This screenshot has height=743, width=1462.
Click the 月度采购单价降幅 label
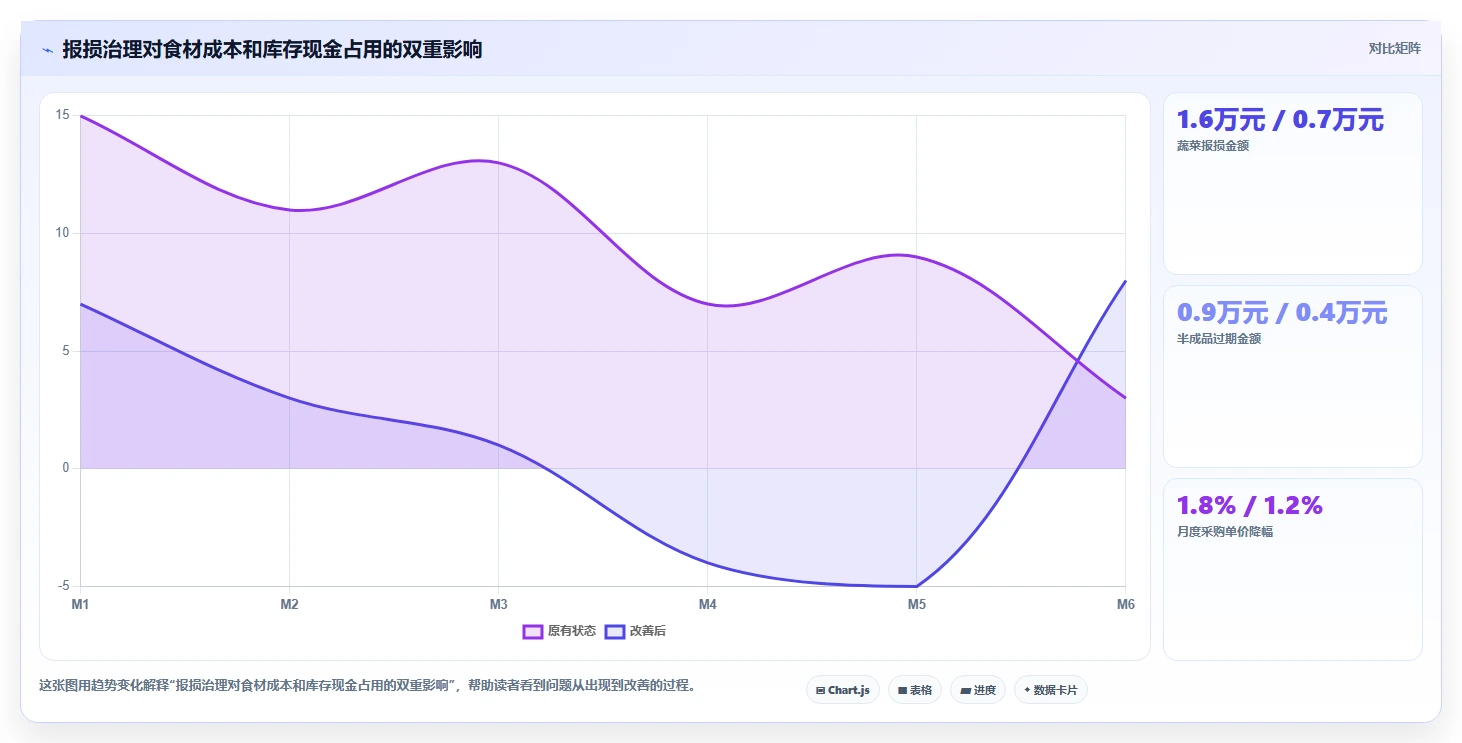pyautogui.click(x=1225, y=532)
